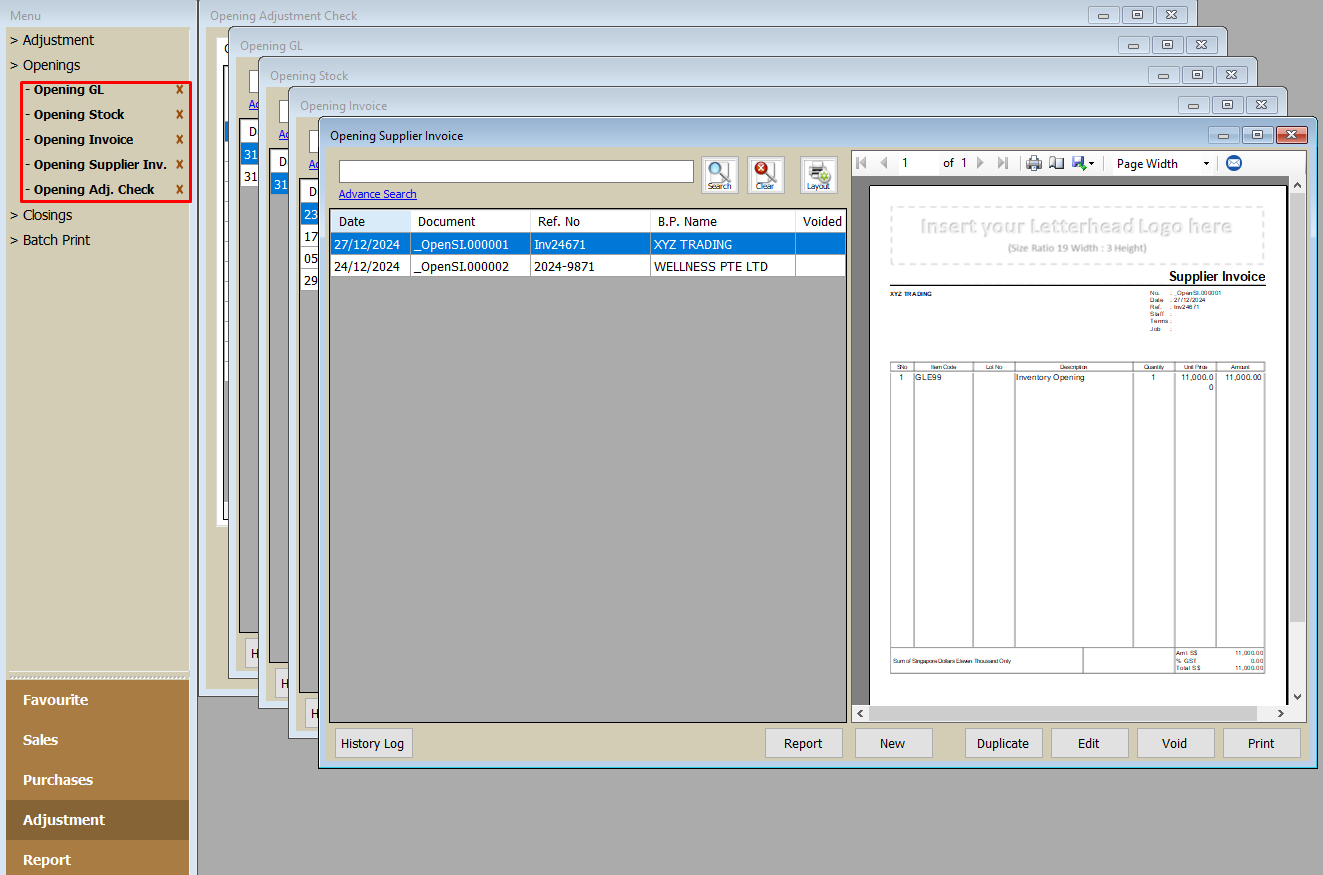Open the Sales module tab

pyautogui.click(x=41, y=740)
